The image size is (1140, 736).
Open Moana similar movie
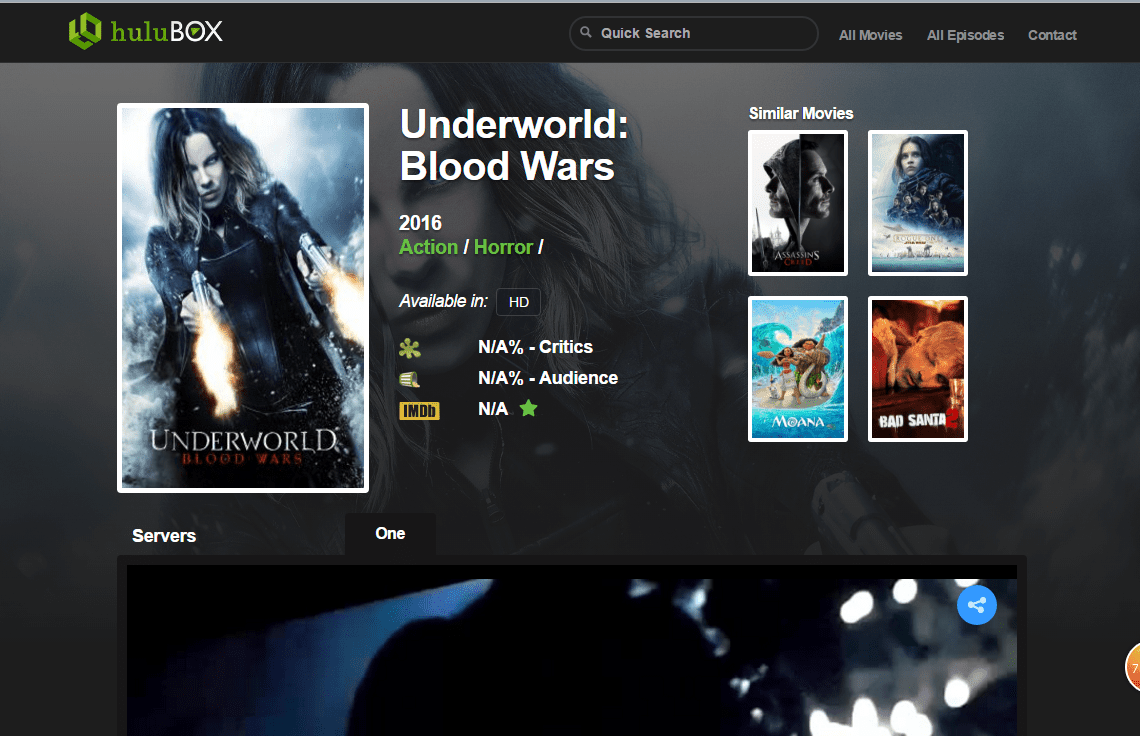[x=798, y=369]
